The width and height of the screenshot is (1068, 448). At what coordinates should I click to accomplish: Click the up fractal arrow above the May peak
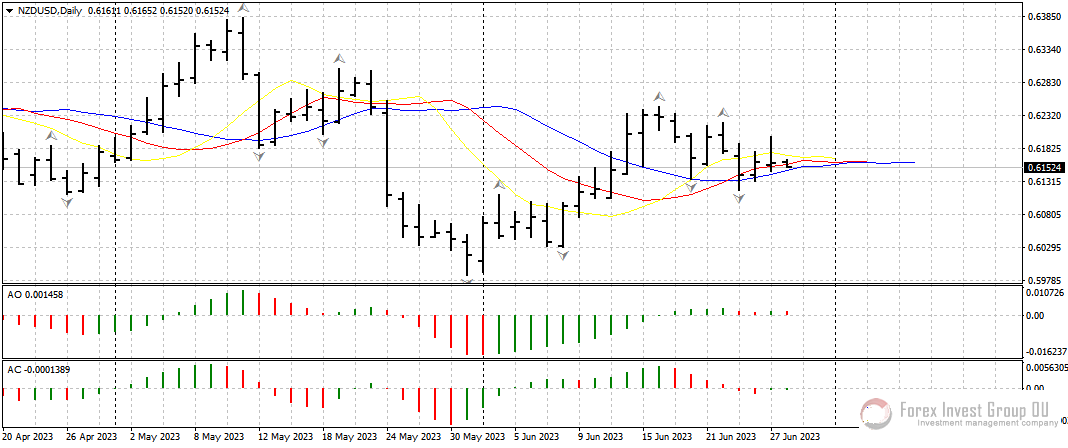(x=243, y=8)
